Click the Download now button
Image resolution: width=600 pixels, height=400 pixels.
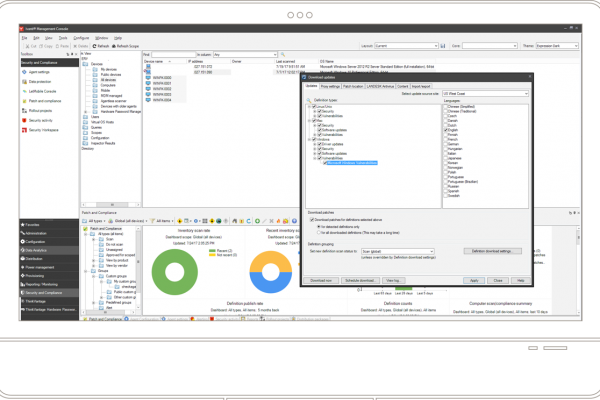point(321,281)
